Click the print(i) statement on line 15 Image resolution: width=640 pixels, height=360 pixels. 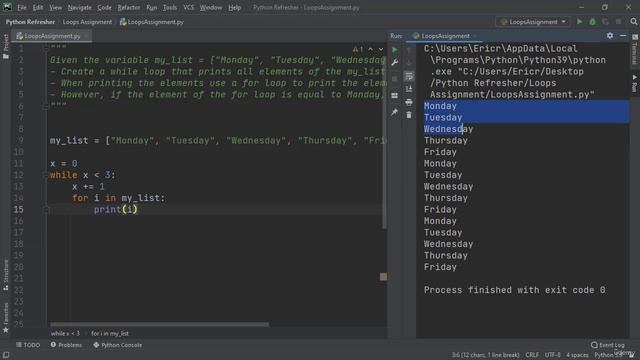pos(116,209)
